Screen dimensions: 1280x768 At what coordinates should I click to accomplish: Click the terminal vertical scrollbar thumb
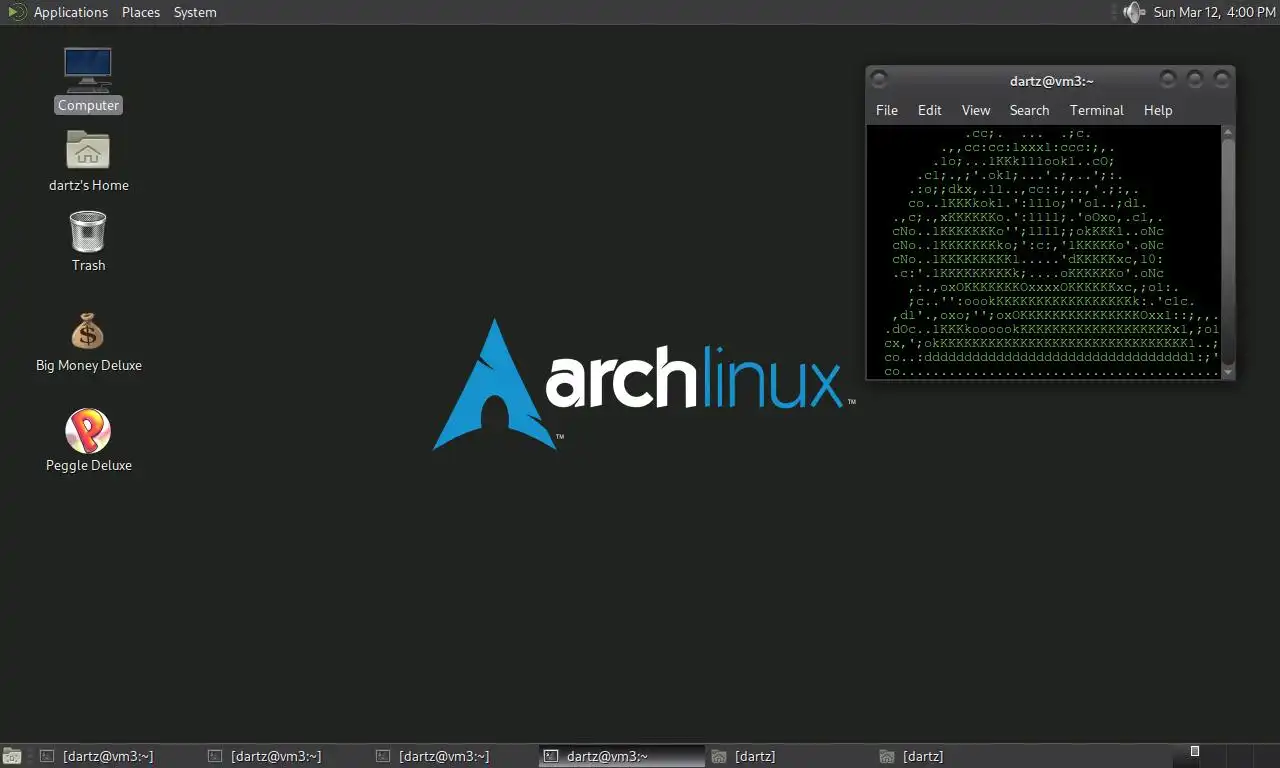(1228, 252)
